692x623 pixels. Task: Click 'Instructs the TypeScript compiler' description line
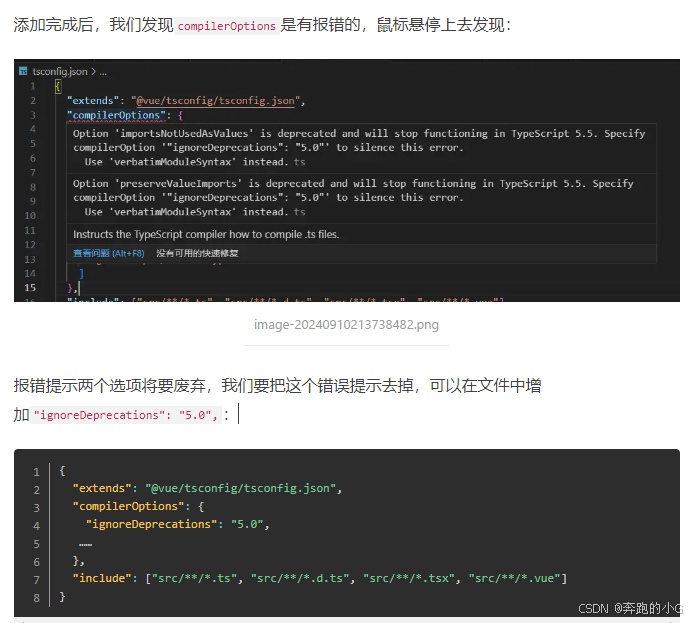coord(206,234)
